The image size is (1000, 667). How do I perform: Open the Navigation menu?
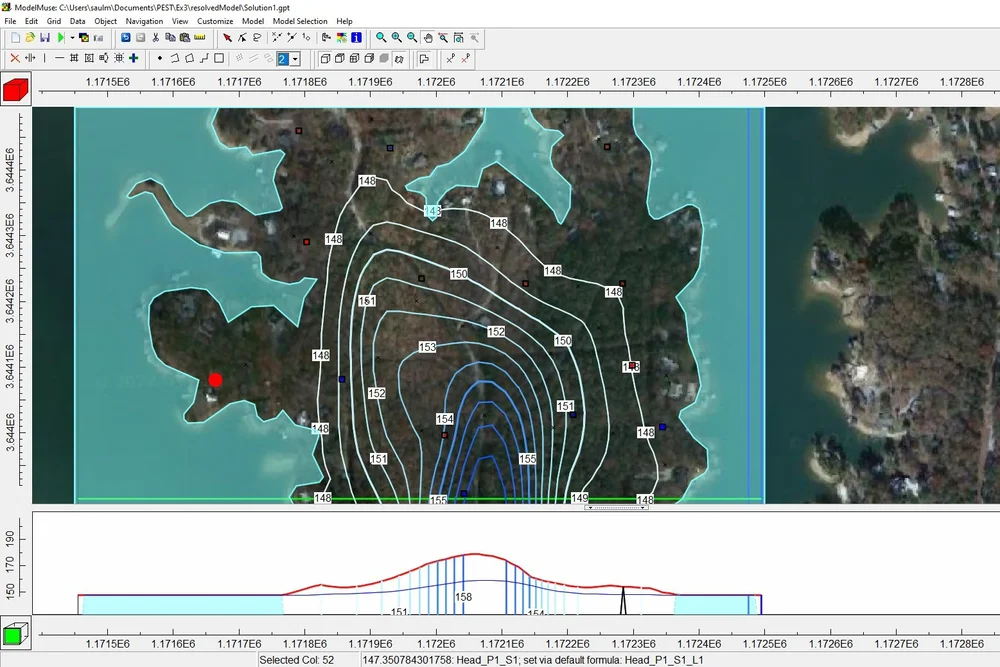(144, 21)
